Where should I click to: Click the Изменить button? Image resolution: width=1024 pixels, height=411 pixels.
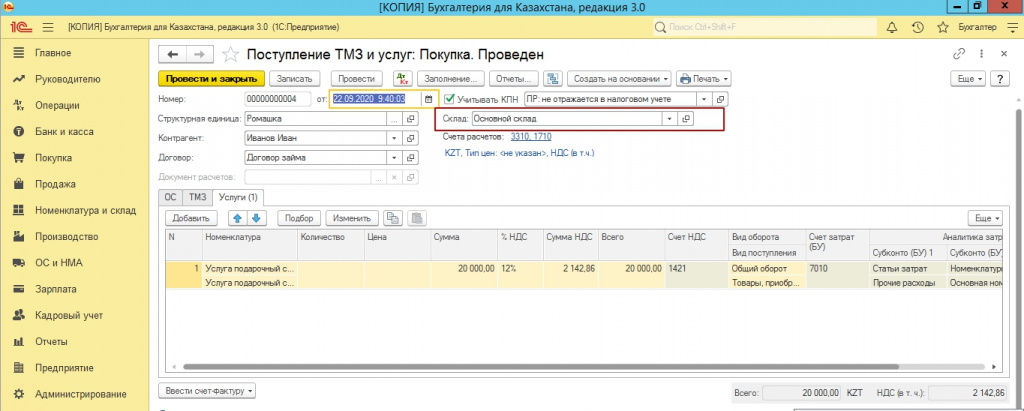click(x=352, y=218)
